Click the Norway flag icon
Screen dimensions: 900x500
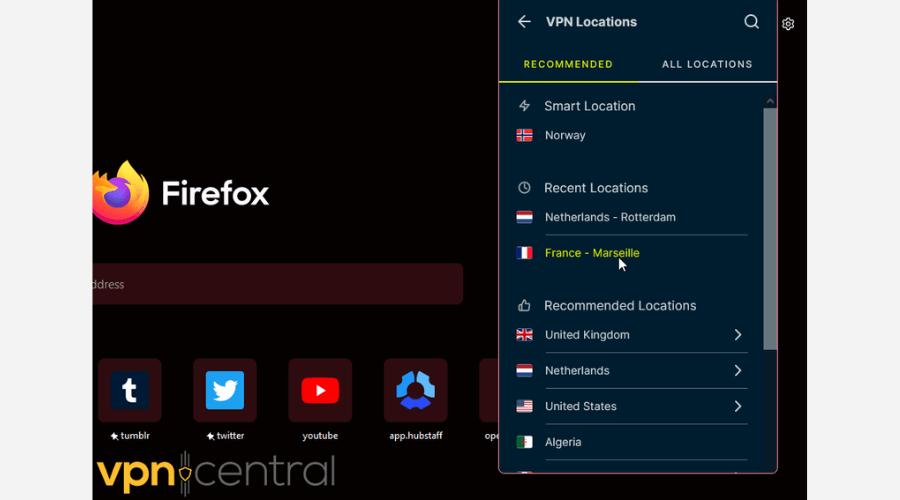pyautogui.click(x=524, y=135)
